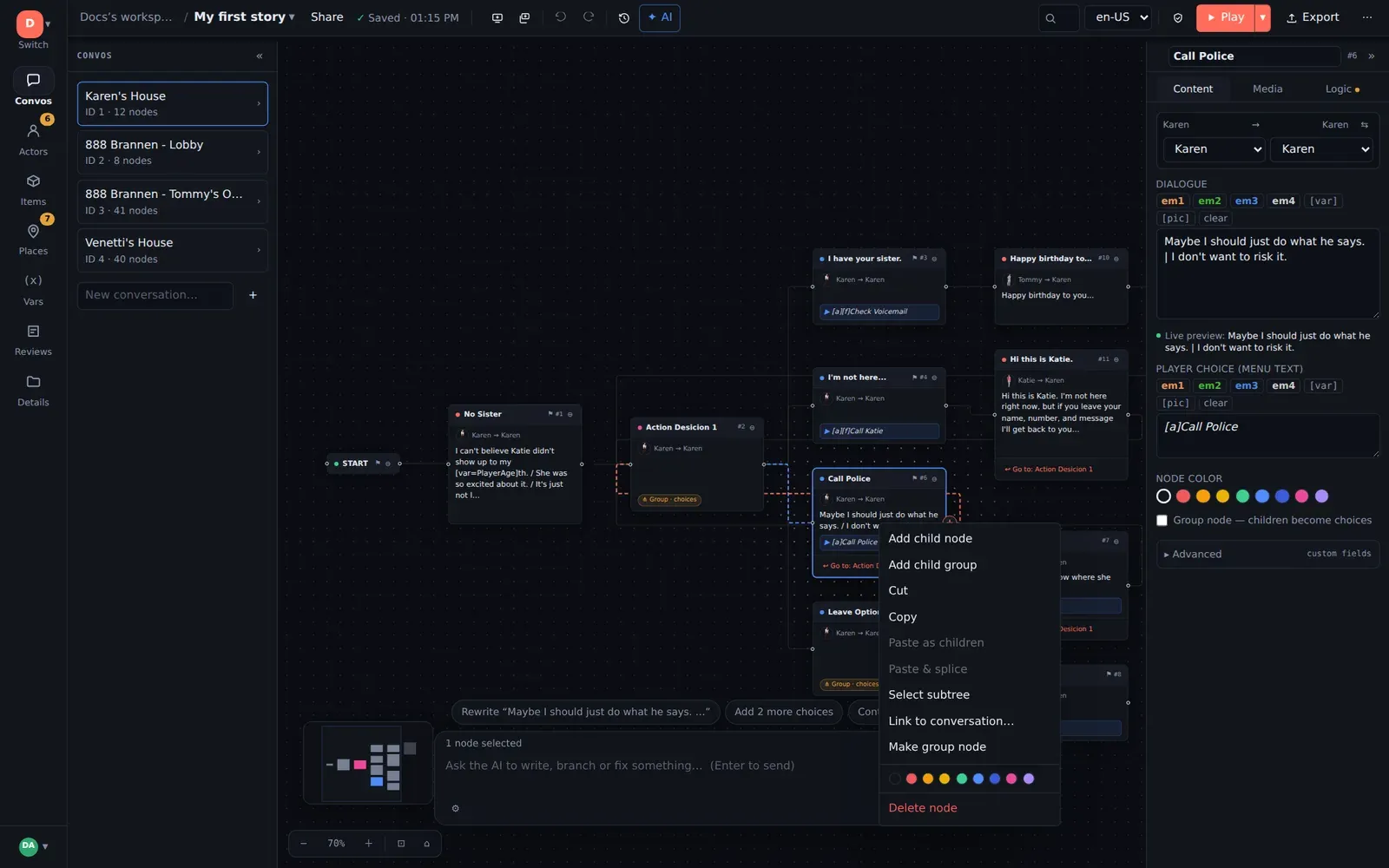
Task: Click the Play button
Action: point(1225,17)
